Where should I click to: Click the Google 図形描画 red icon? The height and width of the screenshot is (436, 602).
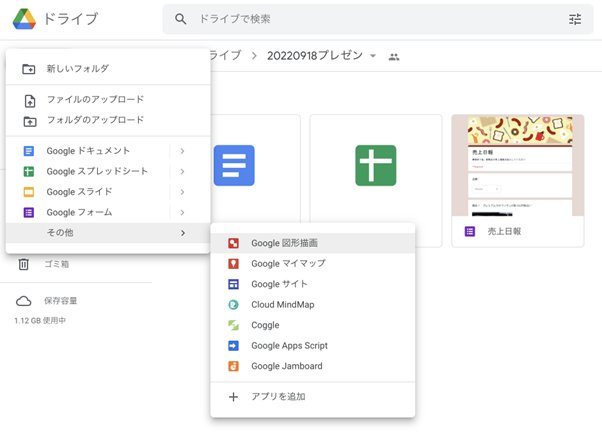(233, 243)
